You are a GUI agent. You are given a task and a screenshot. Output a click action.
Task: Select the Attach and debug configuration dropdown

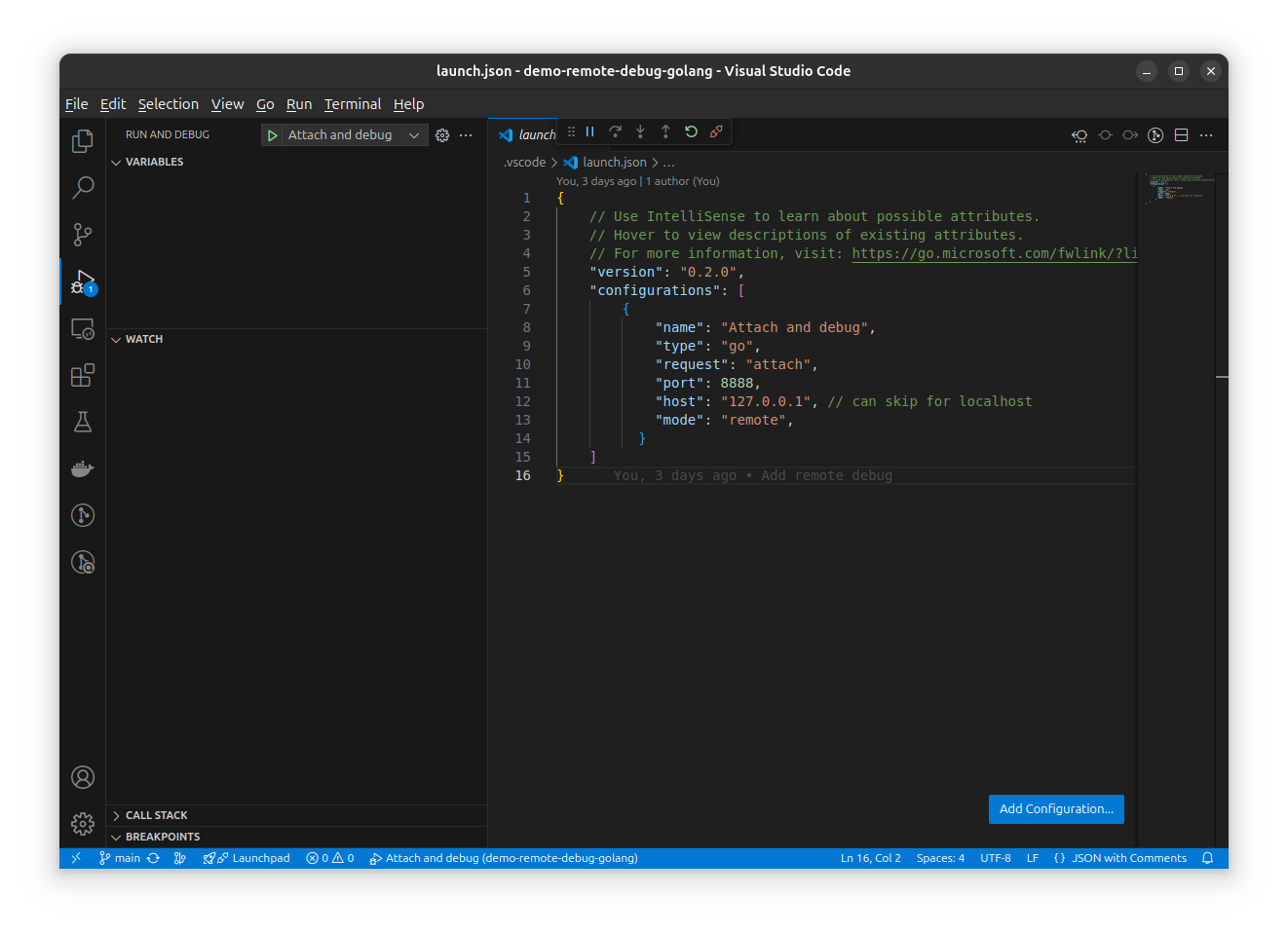click(x=354, y=135)
